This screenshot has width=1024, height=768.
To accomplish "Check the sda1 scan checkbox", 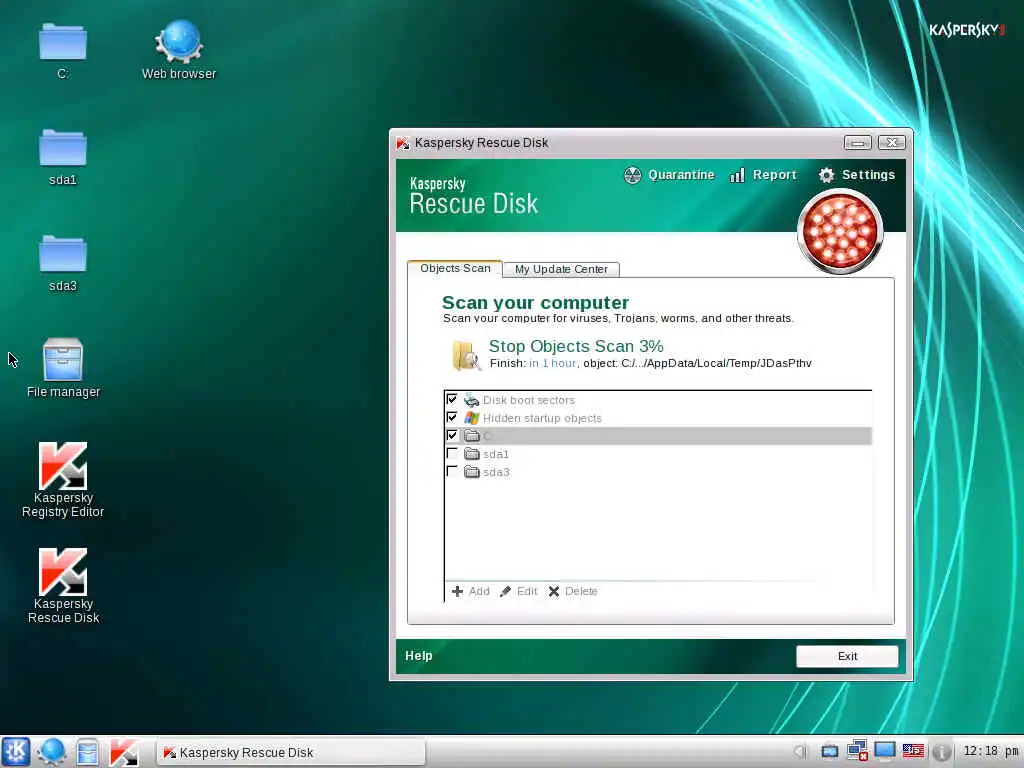I will 452,453.
